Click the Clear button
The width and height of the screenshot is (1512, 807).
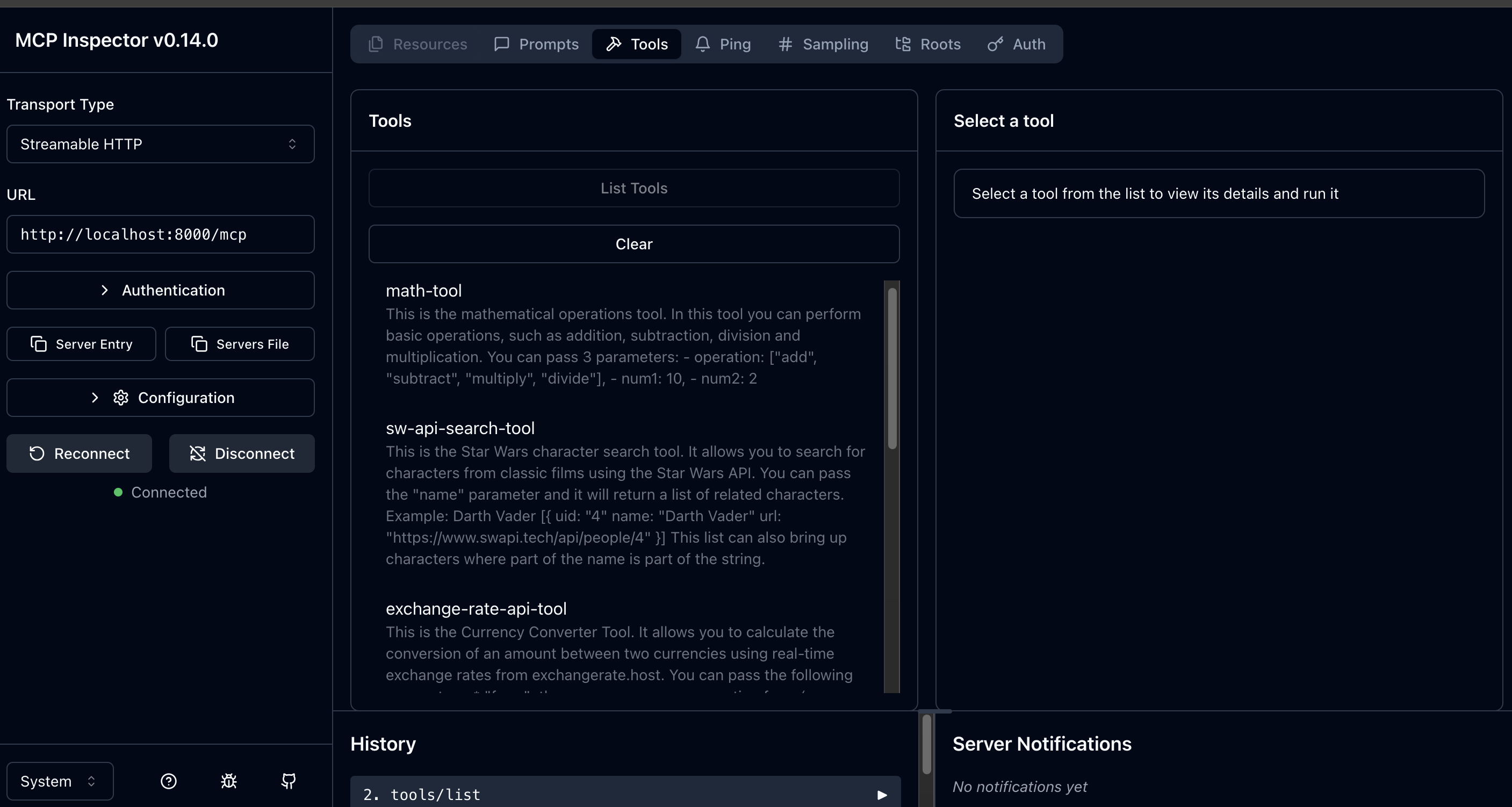(x=633, y=244)
